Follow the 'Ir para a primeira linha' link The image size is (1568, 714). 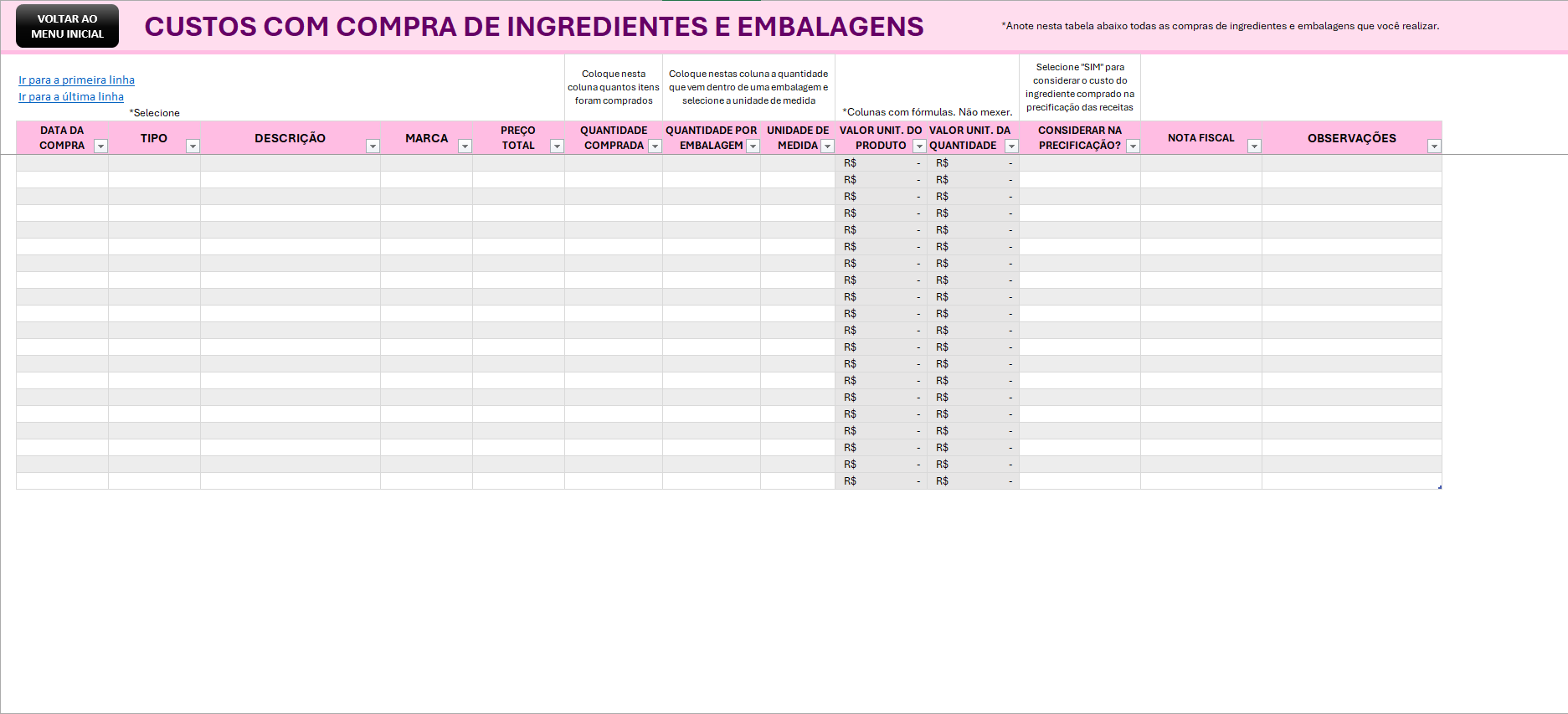76,80
